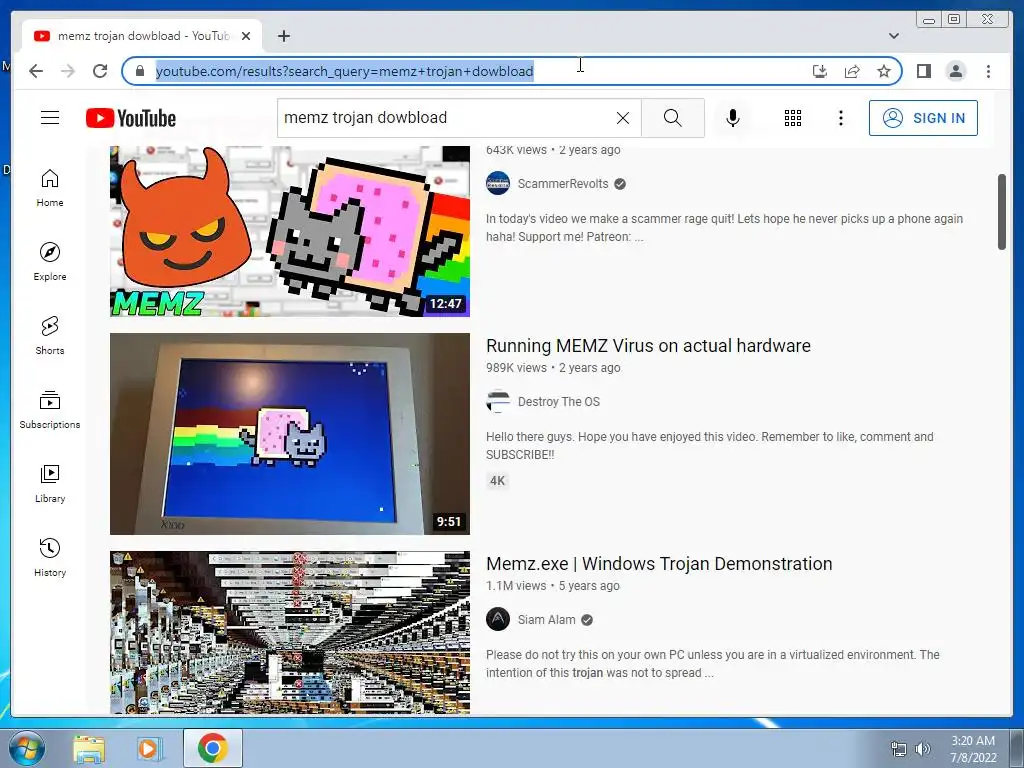This screenshot has width=1024, height=768.
Task: Go to YouTube home via logo
Action: pyautogui.click(x=131, y=118)
